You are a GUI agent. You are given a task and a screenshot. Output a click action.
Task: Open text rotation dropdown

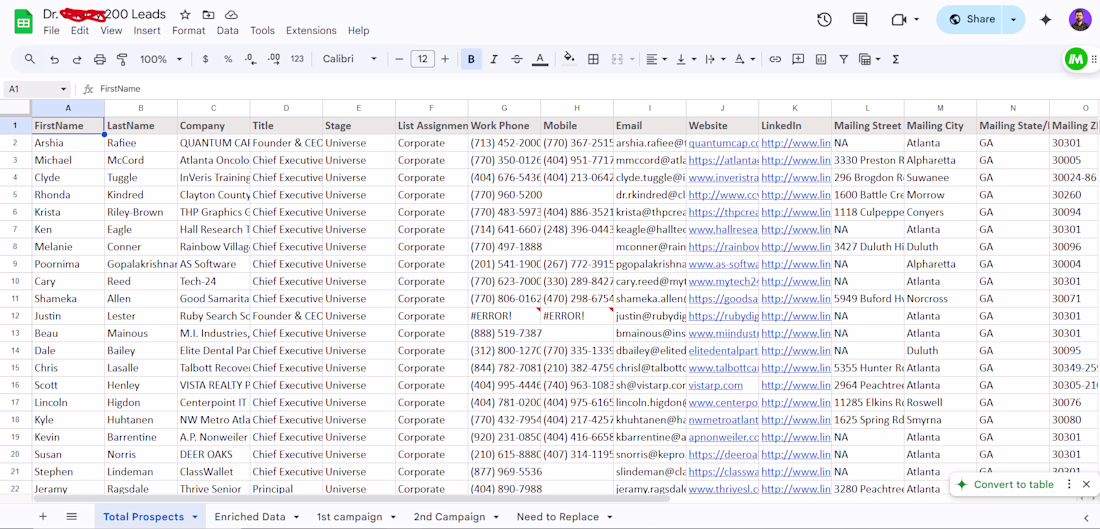(744, 60)
